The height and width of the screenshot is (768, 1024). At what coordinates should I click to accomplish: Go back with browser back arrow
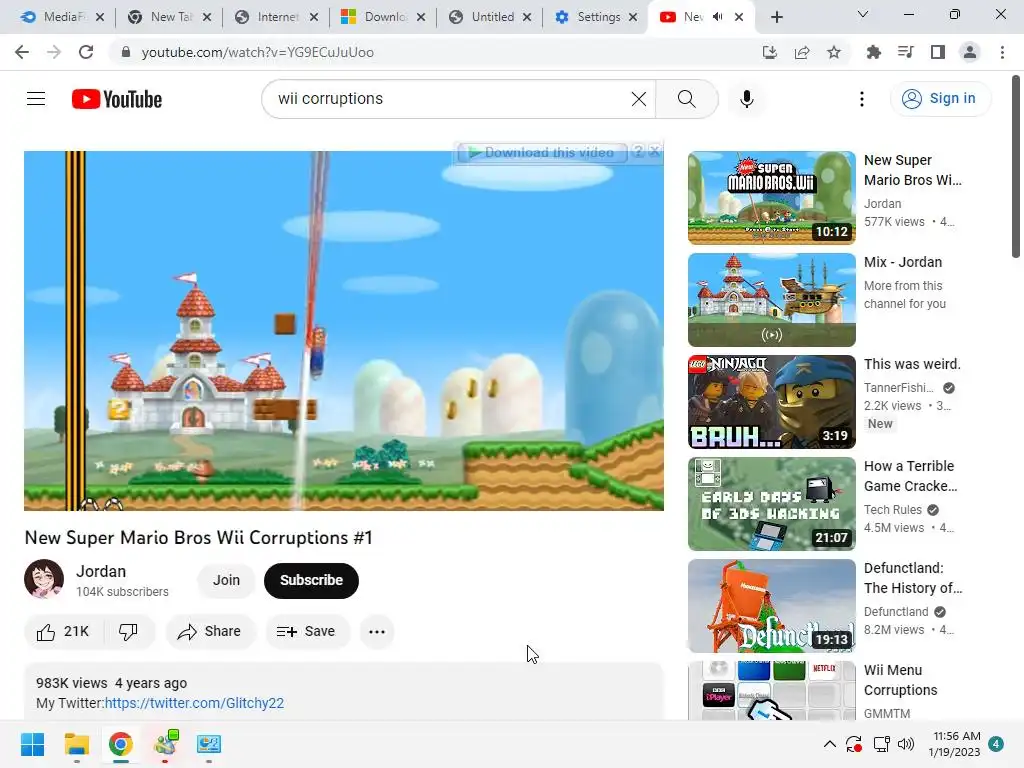click(x=22, y=52)
